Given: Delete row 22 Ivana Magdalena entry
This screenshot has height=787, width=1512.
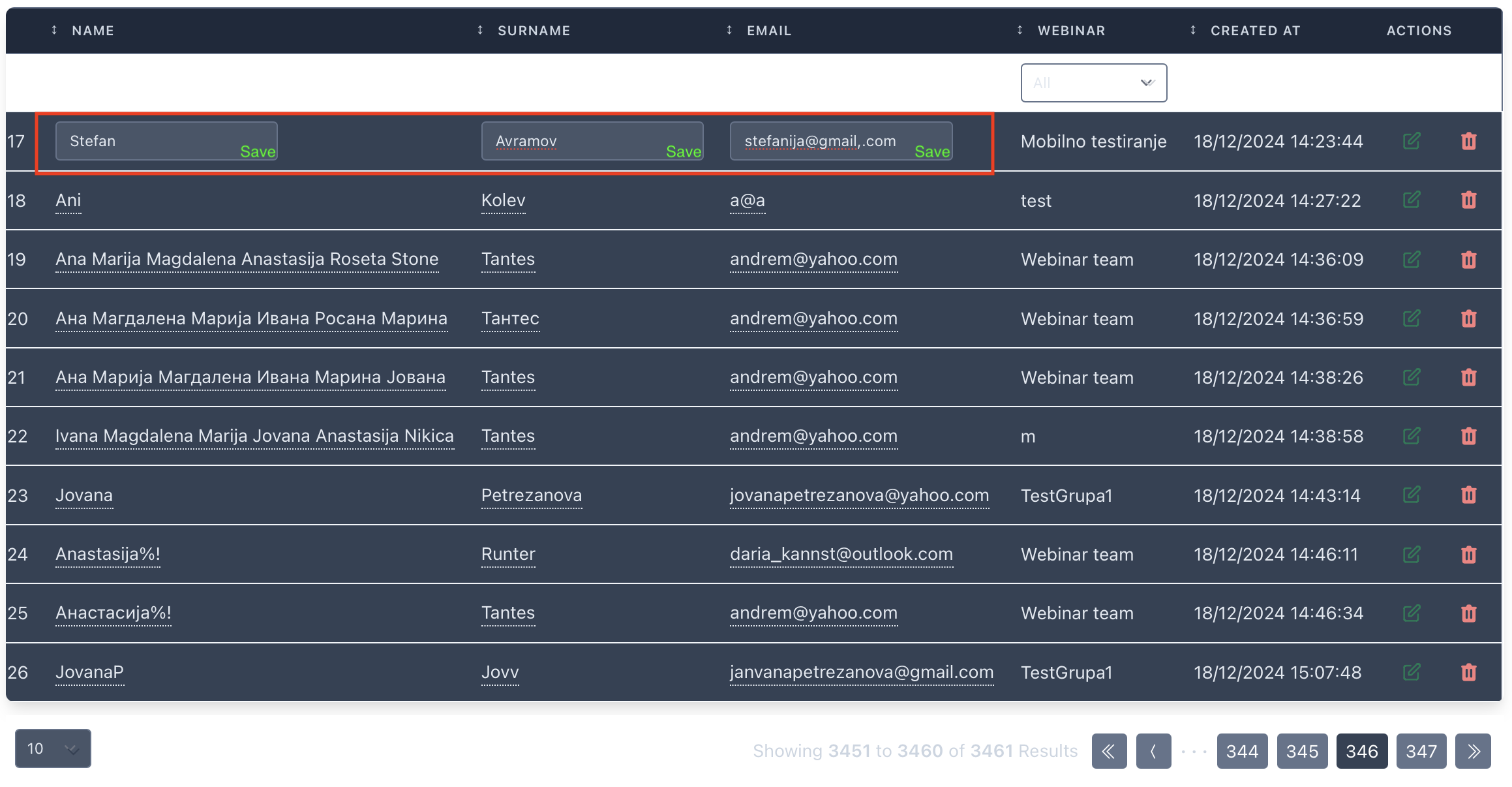Looking at the screenshot, I should pos(1468,436).
